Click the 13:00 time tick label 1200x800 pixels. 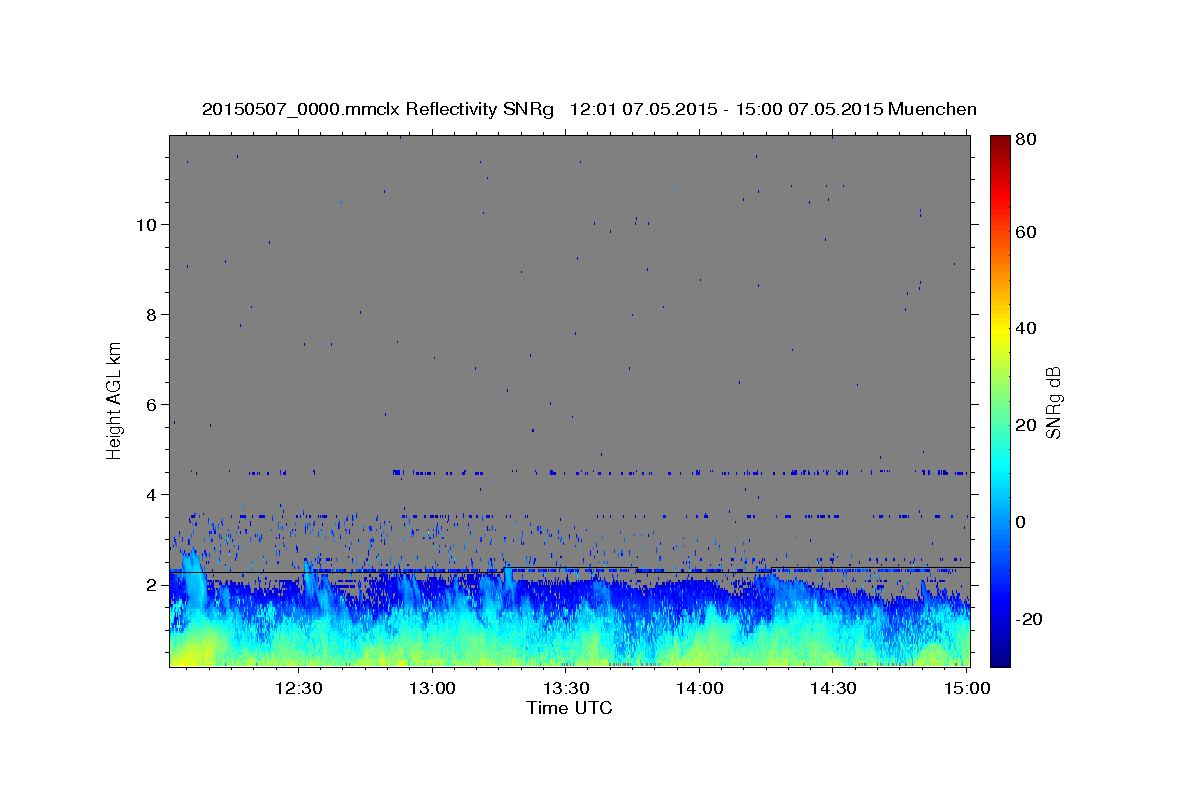pos(432,688)
